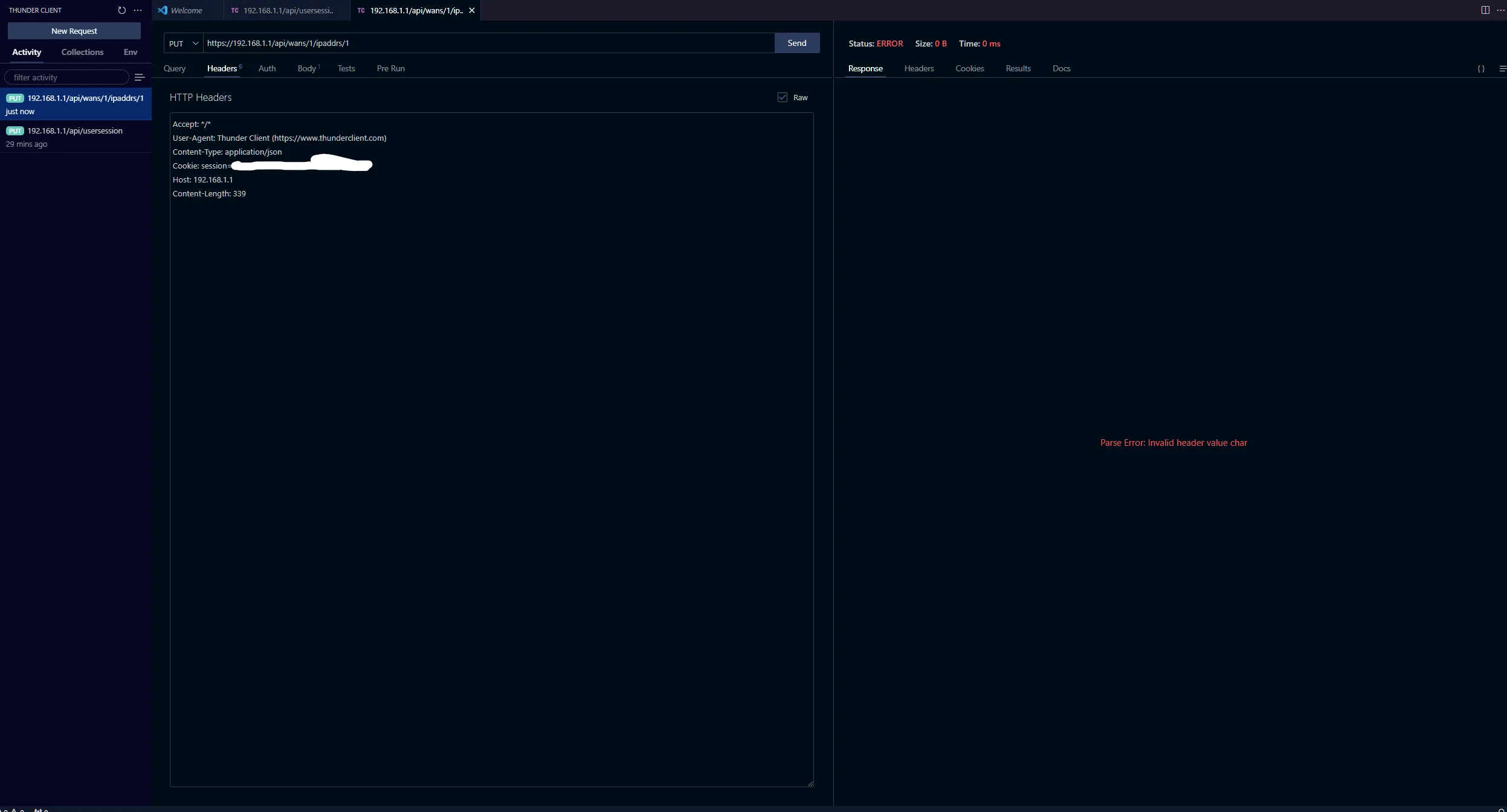
Task: Uncheck the Raw headers checkbox
Action: [783, 97]
